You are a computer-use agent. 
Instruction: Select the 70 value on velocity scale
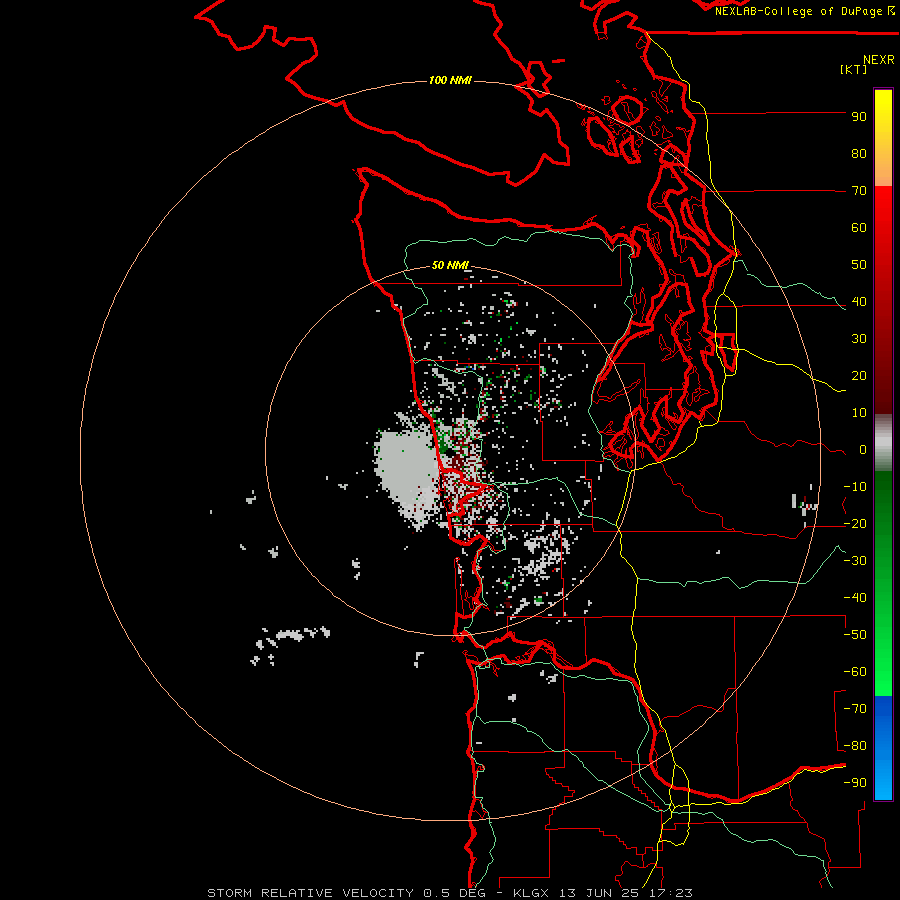pos(859,191)
